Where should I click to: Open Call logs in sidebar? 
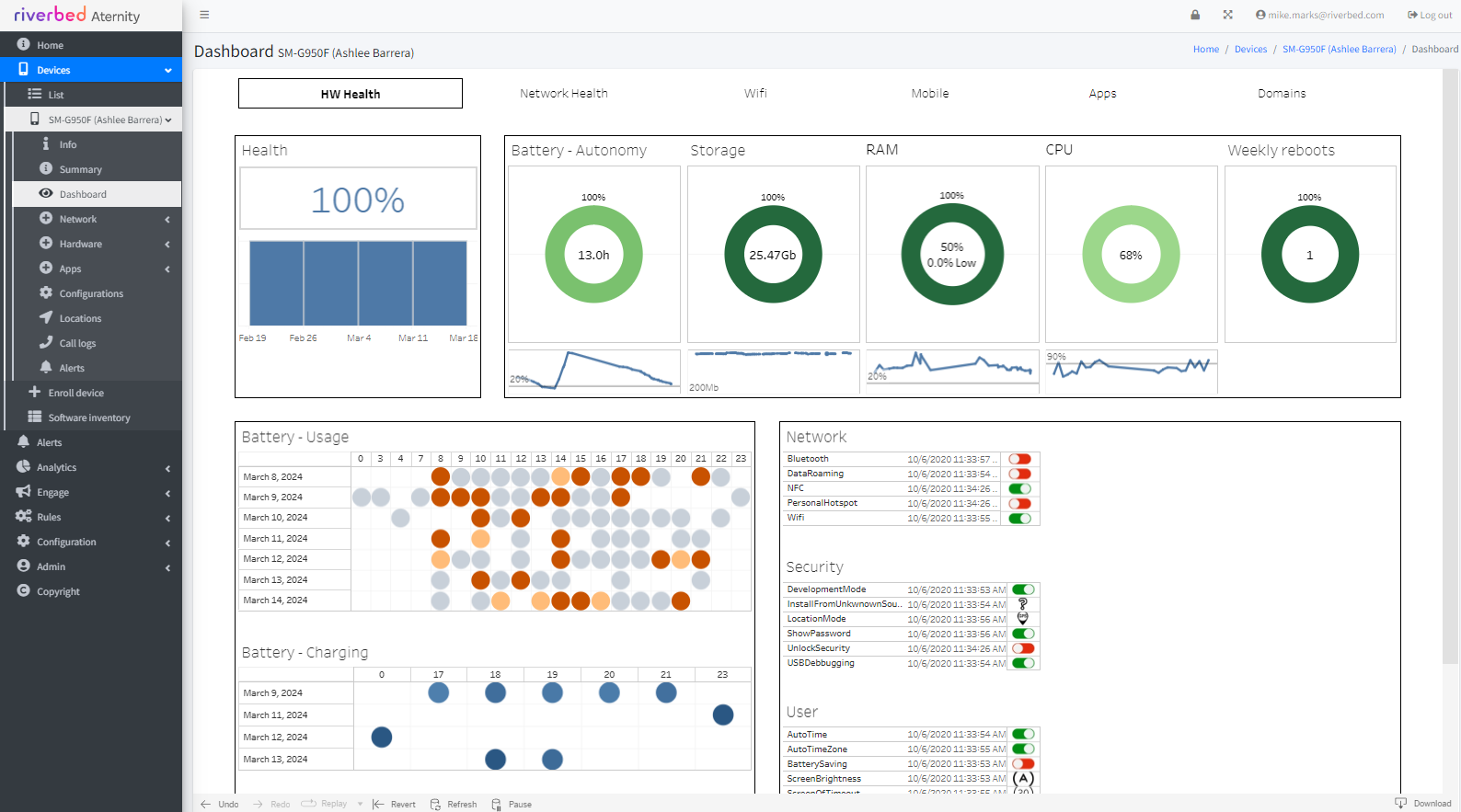[77, 343]
